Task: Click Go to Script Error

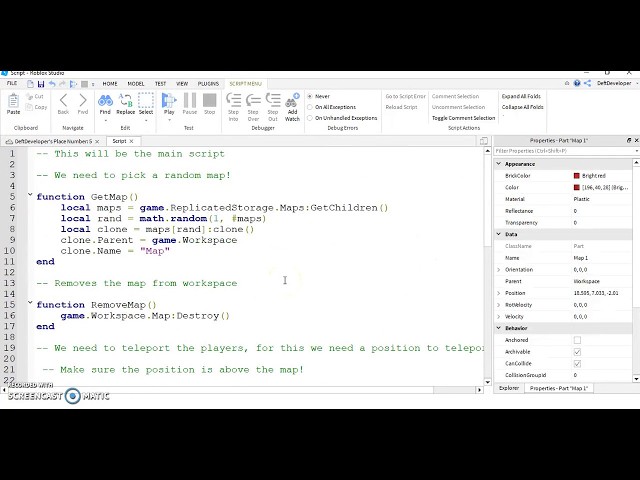Action: pyautogui.click(x=406, y=96)
